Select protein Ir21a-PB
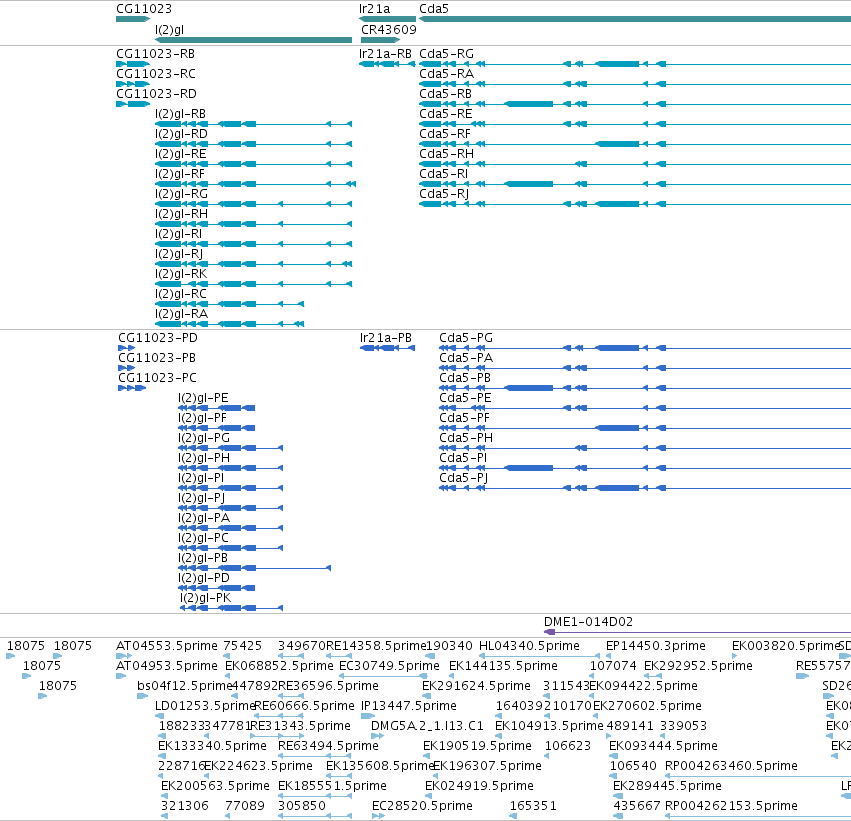This screenshot has width=851, height=821. click(x=386, y=338)
